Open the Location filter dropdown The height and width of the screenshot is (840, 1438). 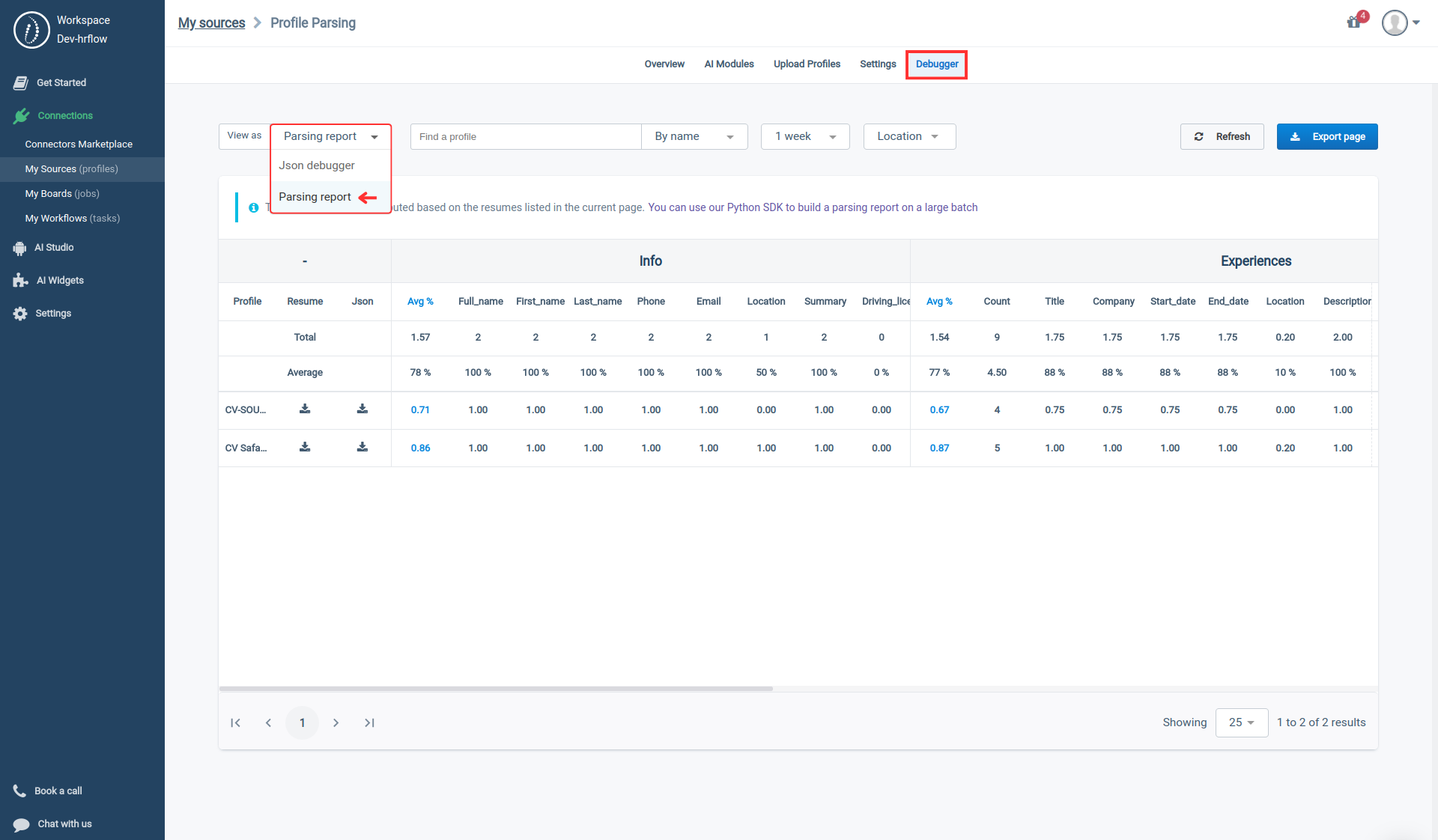(908, 136)
